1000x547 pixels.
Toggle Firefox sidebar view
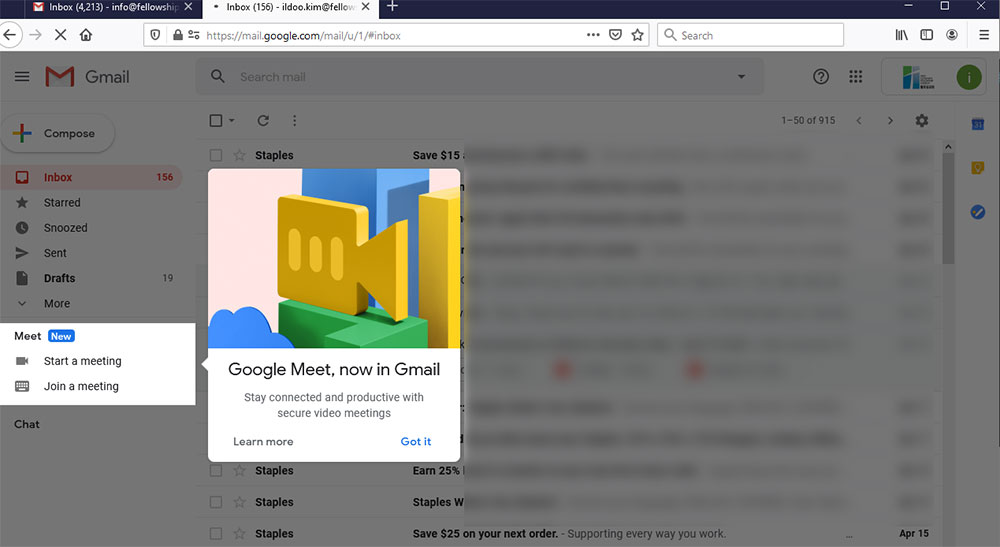(926, 35)
